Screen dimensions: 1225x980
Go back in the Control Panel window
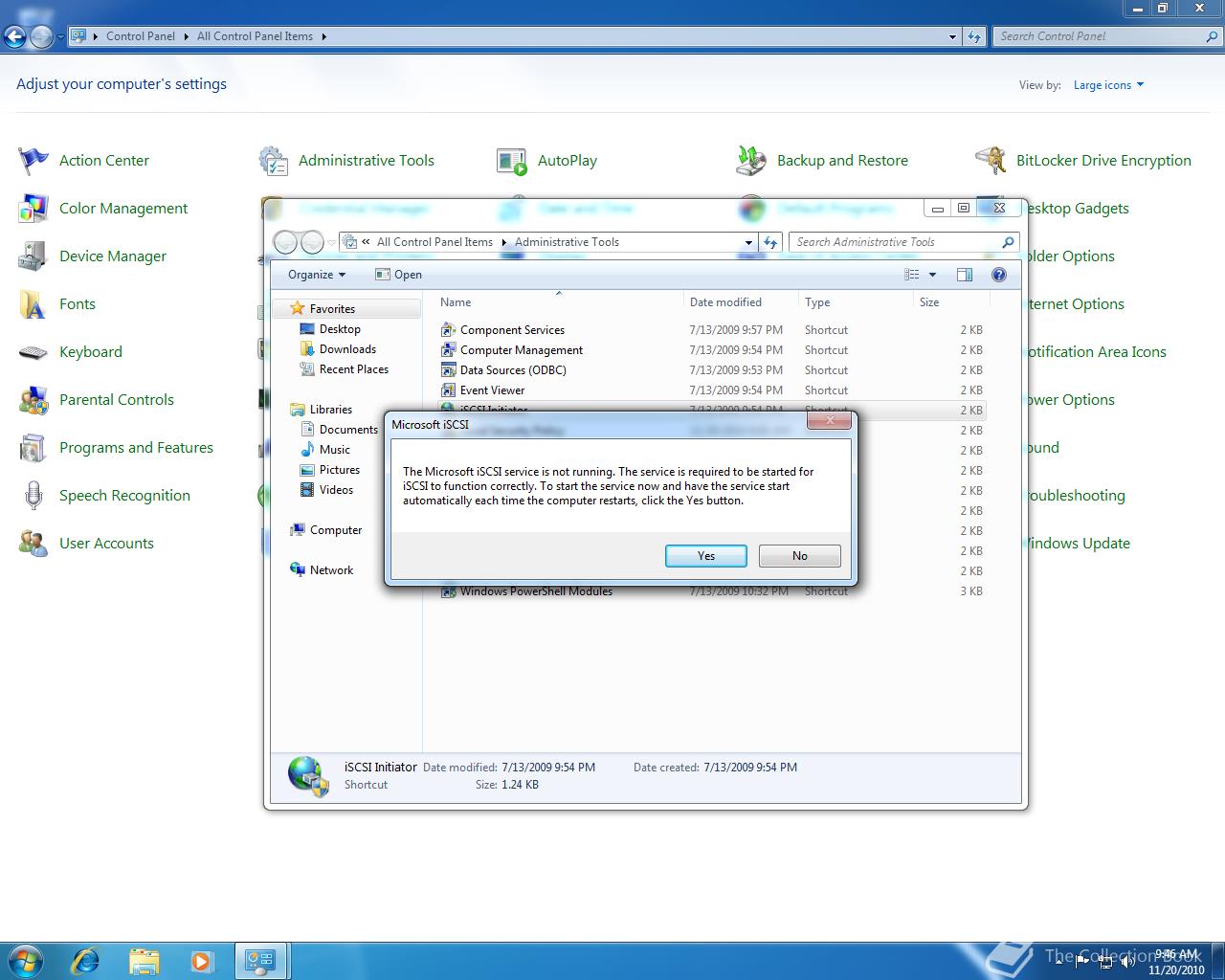tap(15, 37)
